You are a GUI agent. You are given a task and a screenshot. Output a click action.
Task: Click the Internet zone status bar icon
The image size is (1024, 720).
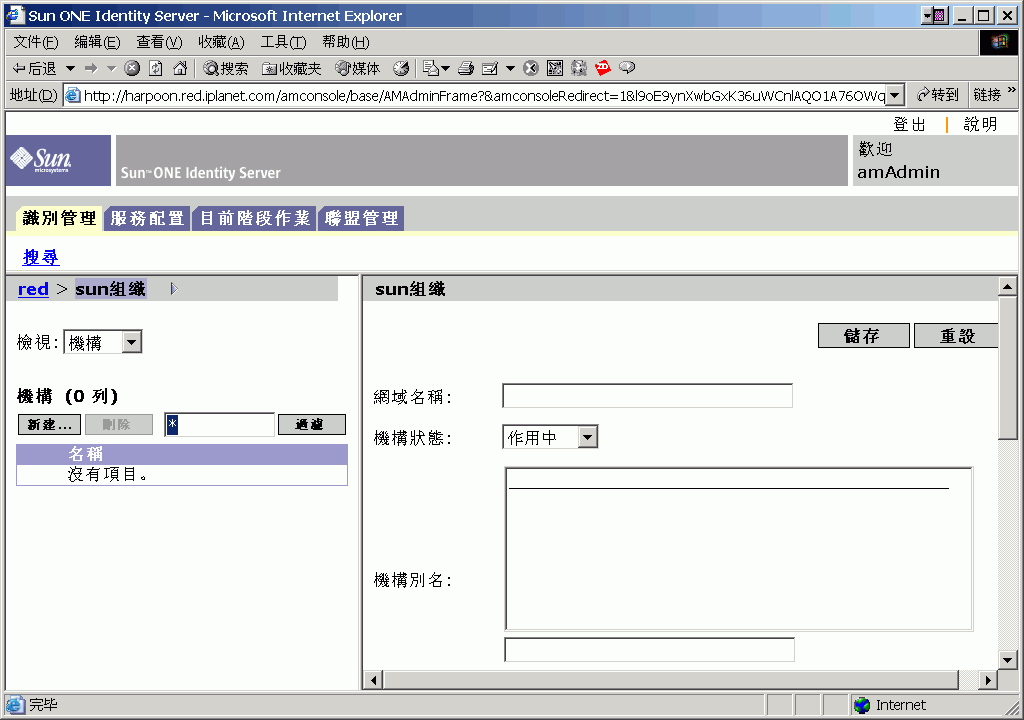point(862,705)
